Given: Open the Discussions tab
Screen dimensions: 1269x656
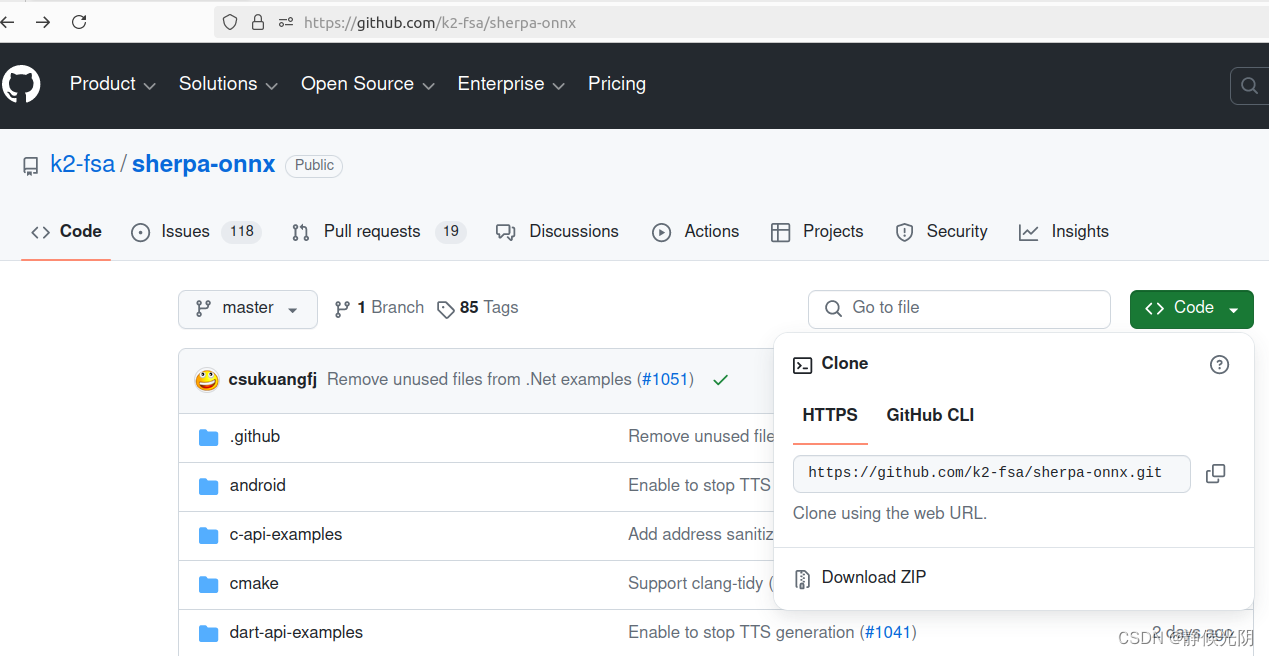Looking at the screenshot, I should [557, 232].
